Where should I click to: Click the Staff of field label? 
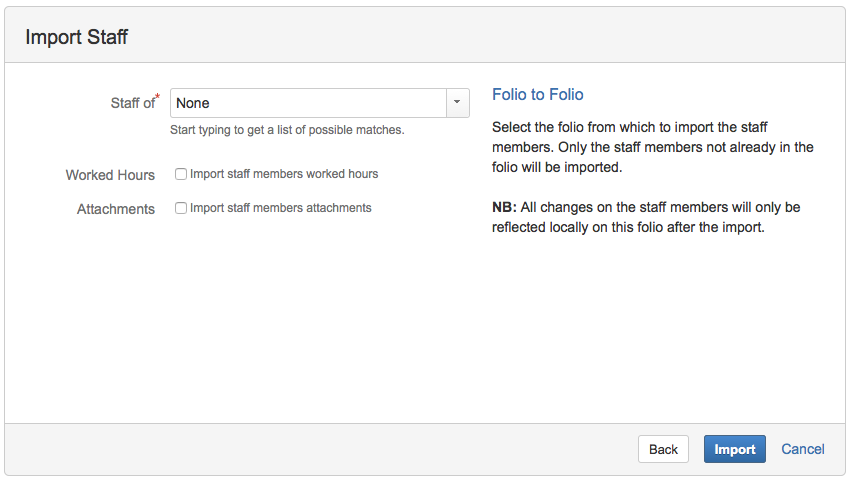click(x=132, y=103)
